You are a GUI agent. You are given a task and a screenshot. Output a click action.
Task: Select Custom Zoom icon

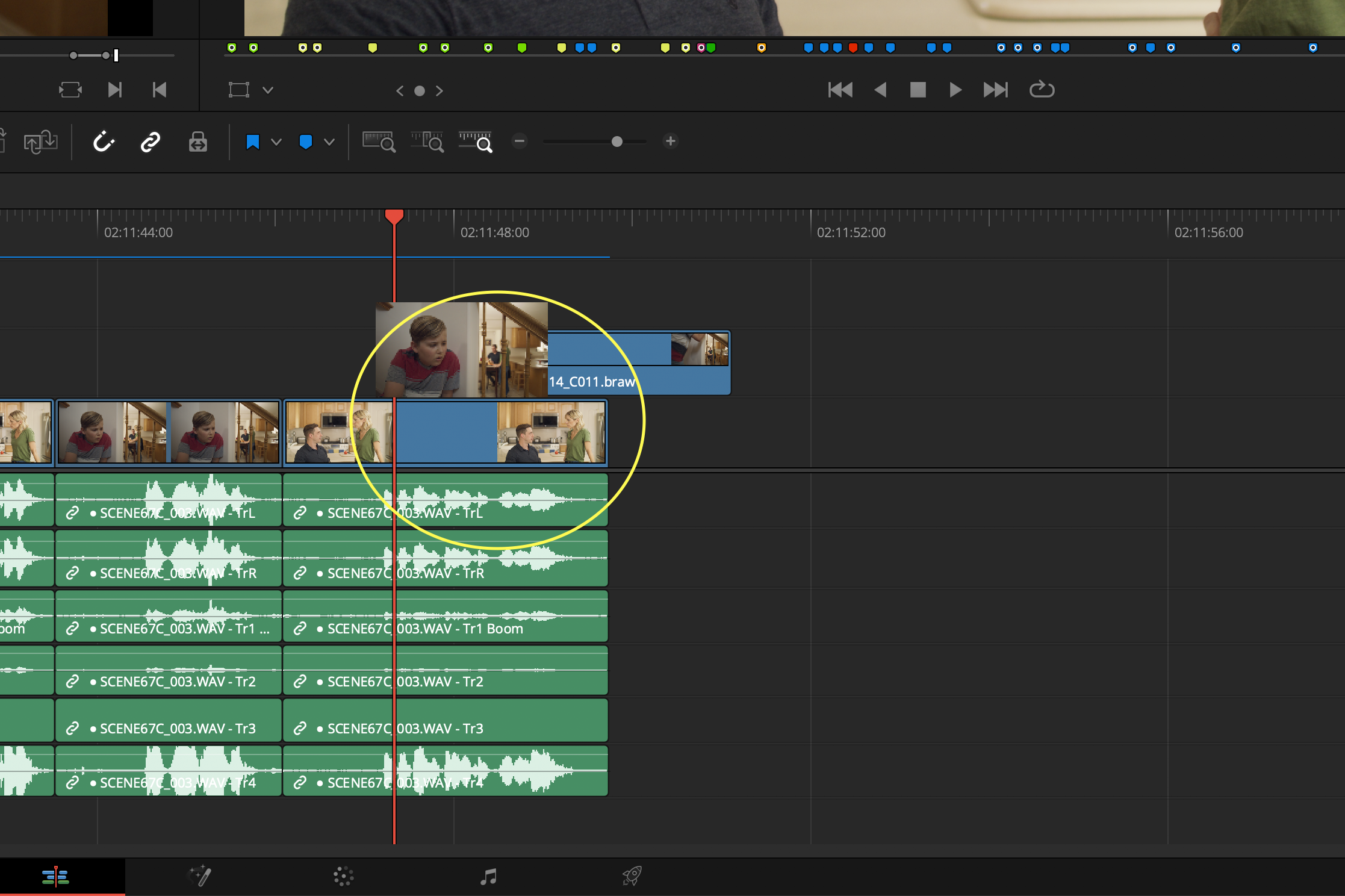476,142
